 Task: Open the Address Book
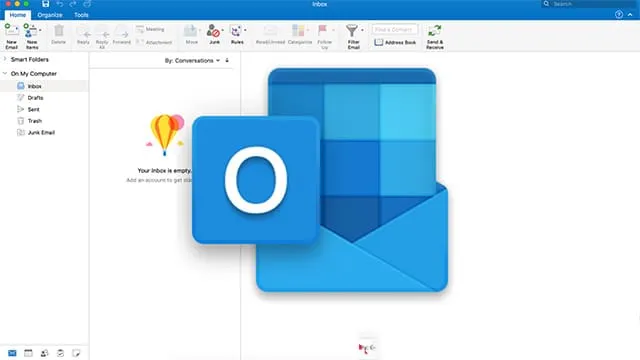395,42
